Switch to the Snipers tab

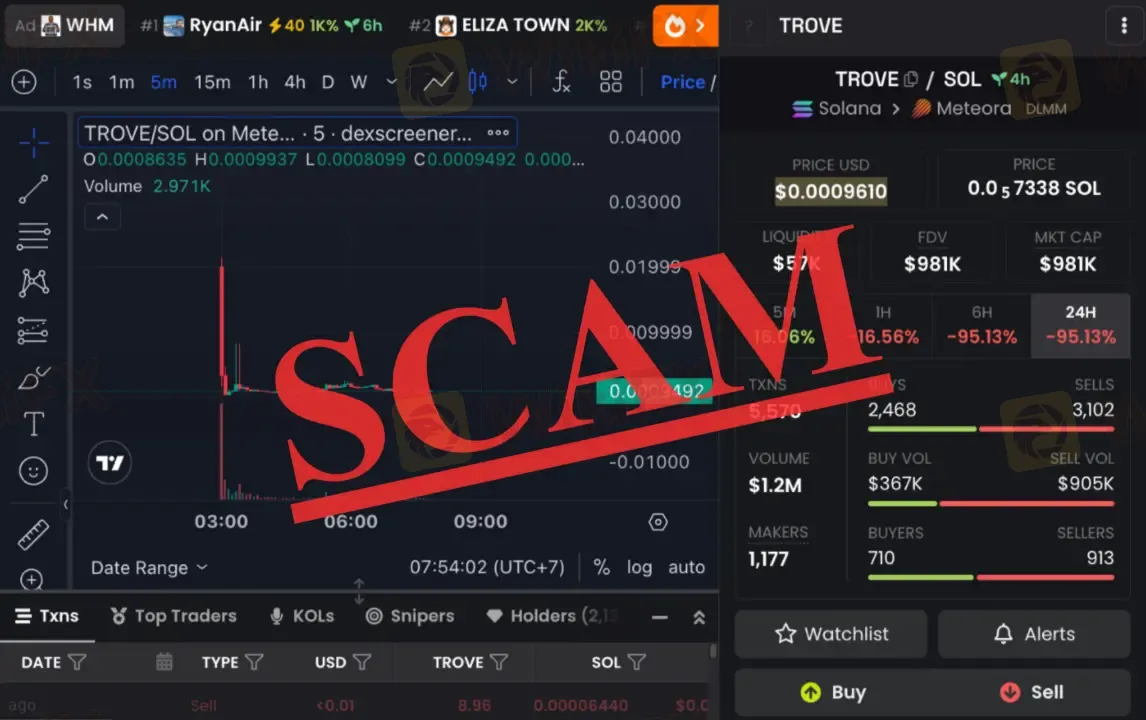pos(410,616)
